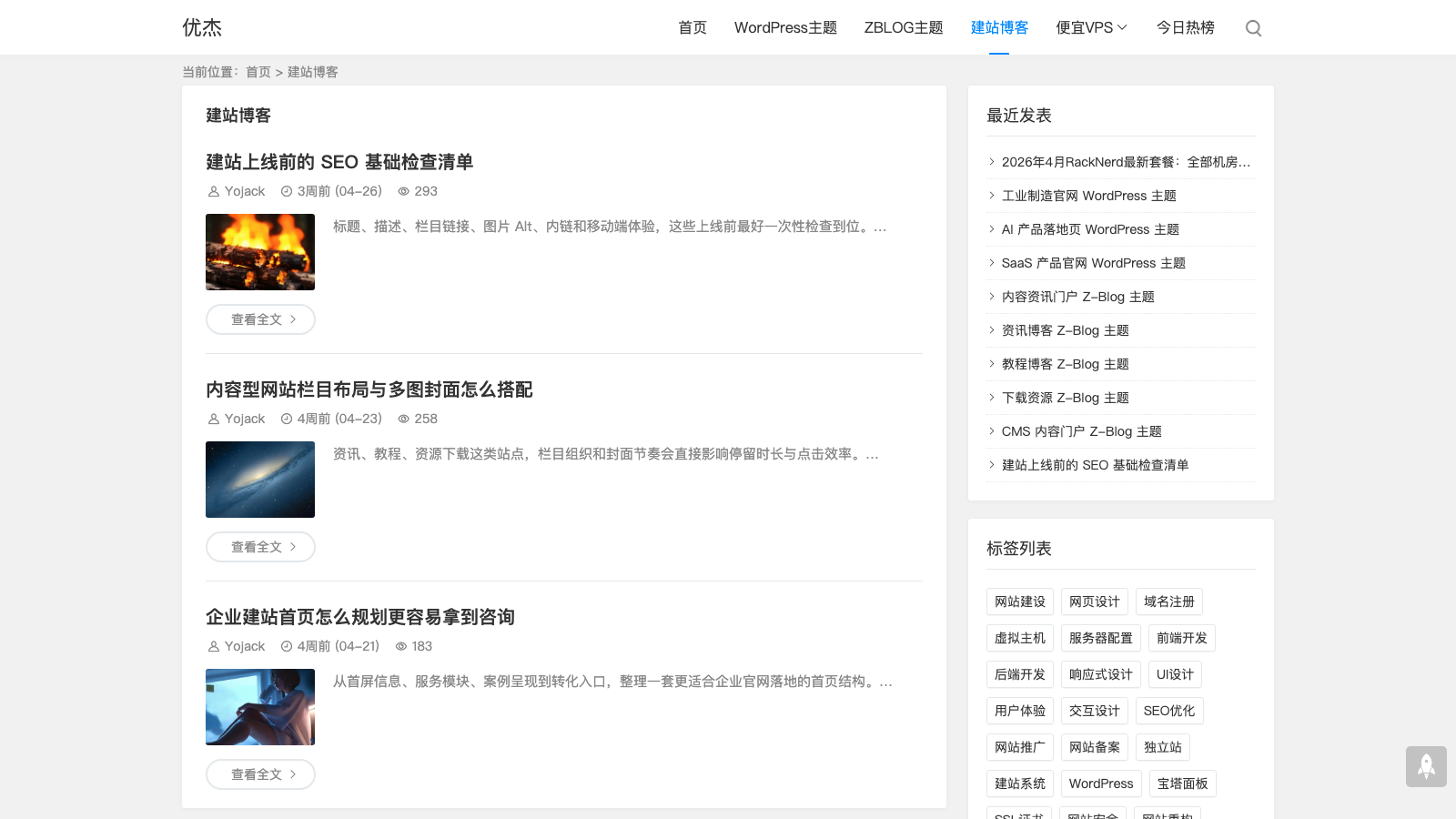
Task: Click the 优杰 site logo
Action: point(202,27)
